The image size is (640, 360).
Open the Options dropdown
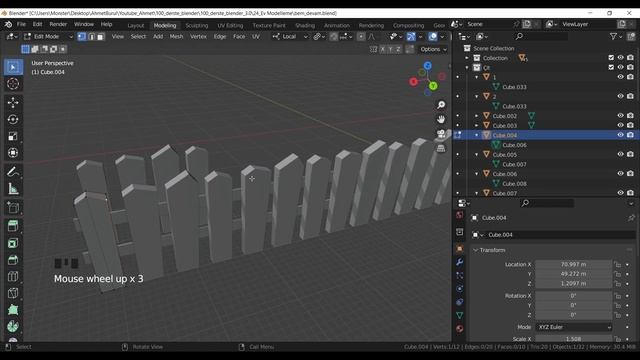[x=433, y=49]
